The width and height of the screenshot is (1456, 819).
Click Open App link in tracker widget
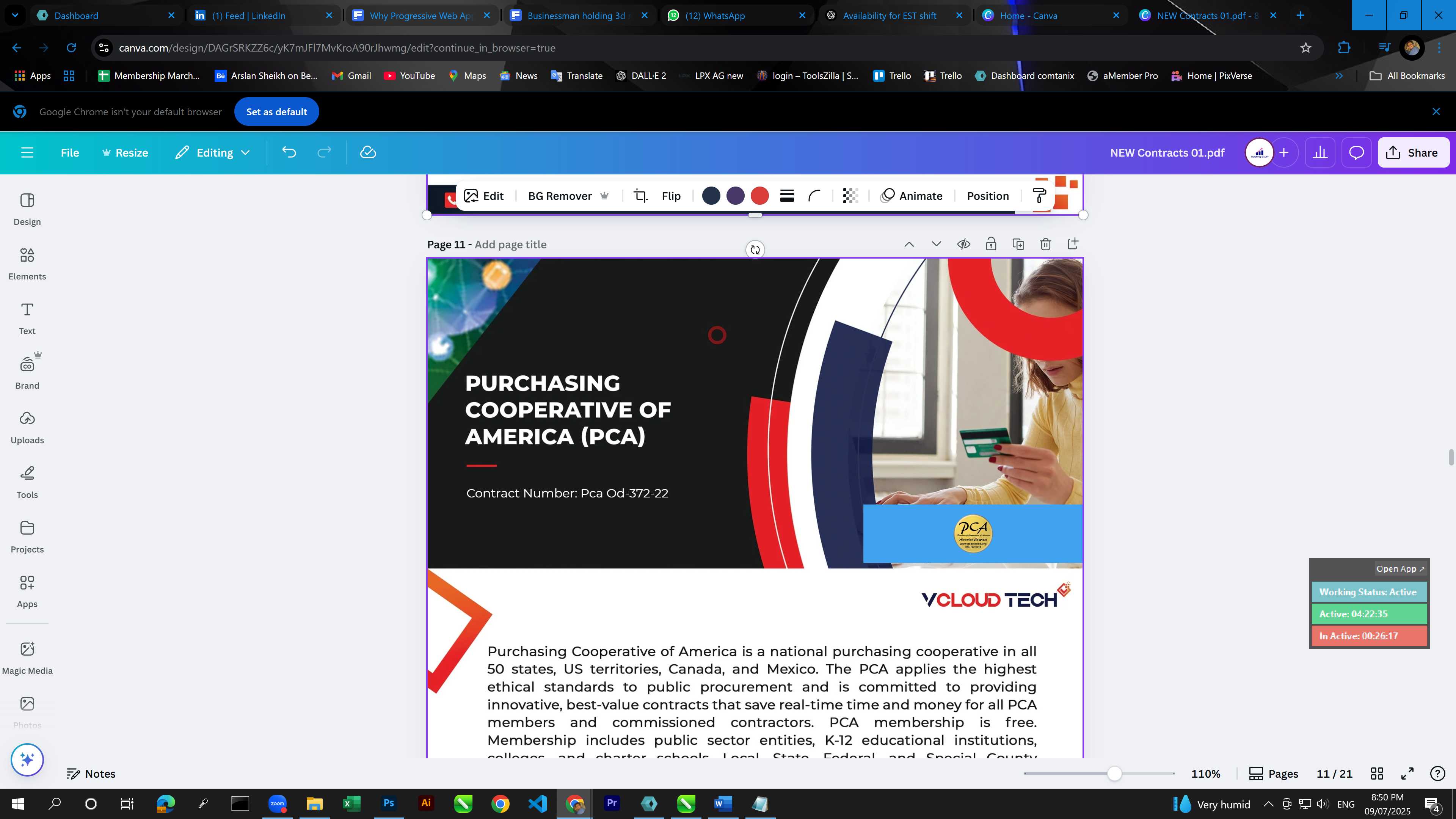pyautogui.click(x=1400, y=569)
